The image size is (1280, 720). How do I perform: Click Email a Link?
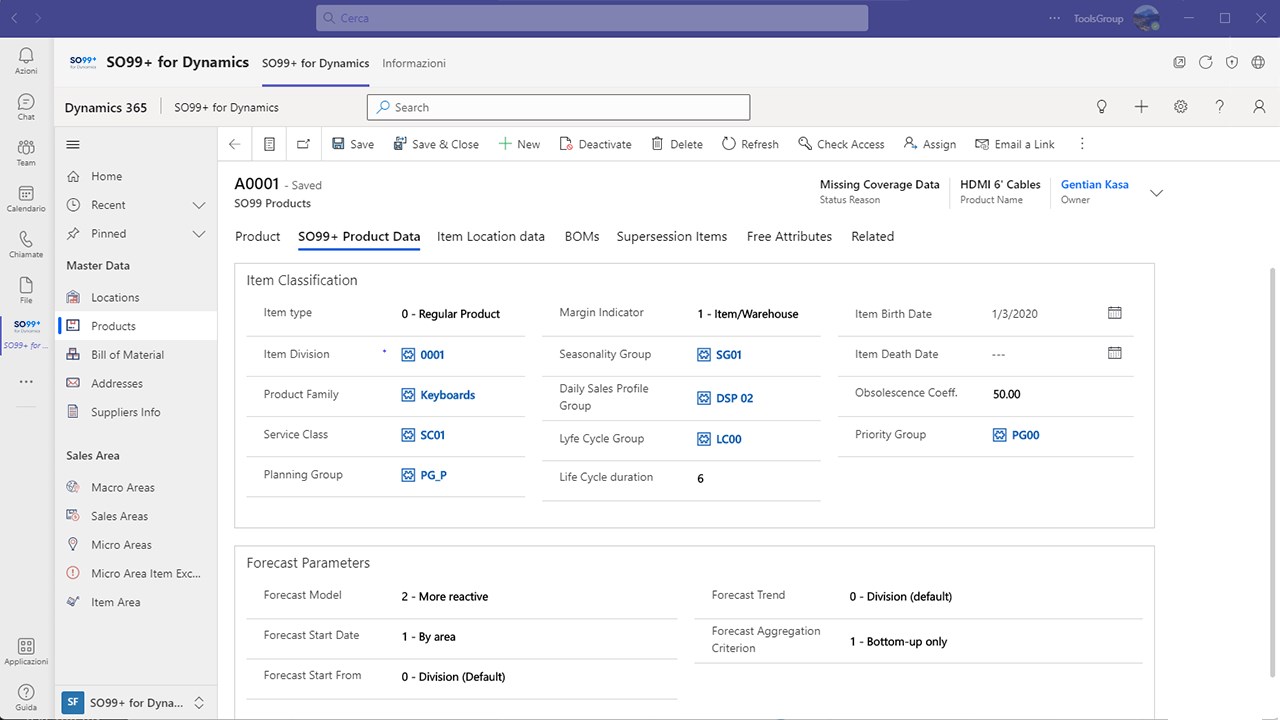point(1015,144)
